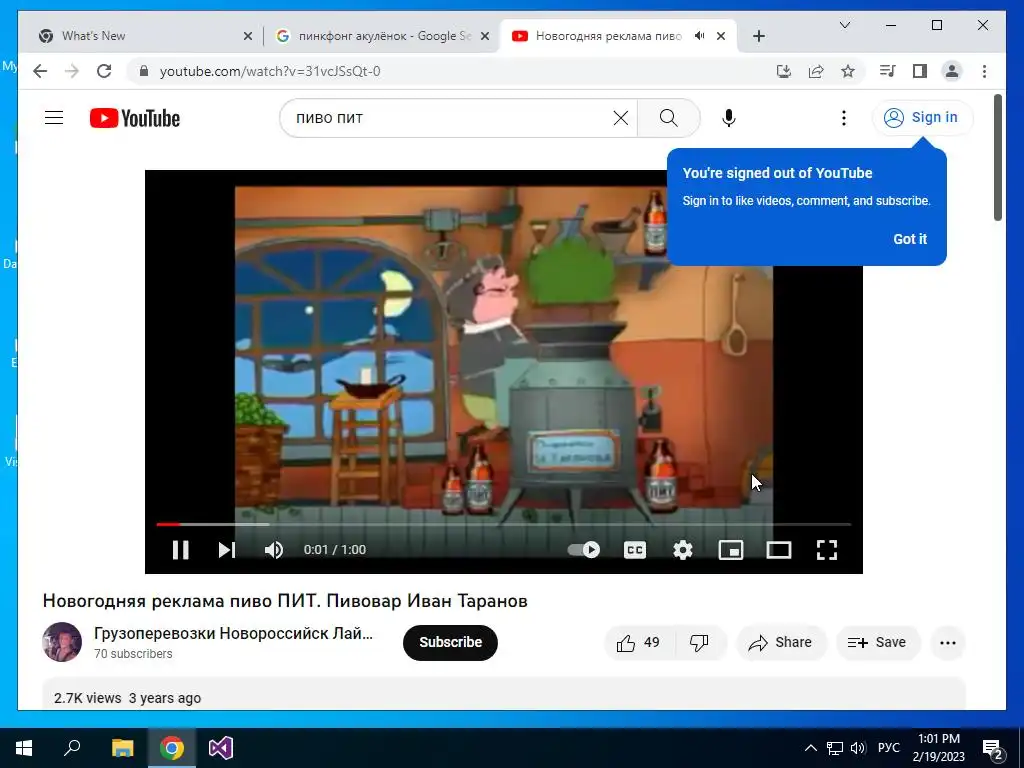Open Грузоперевозки Новороссийск channel name
The width and height of the screenshot is (1024, 768).
233,633
